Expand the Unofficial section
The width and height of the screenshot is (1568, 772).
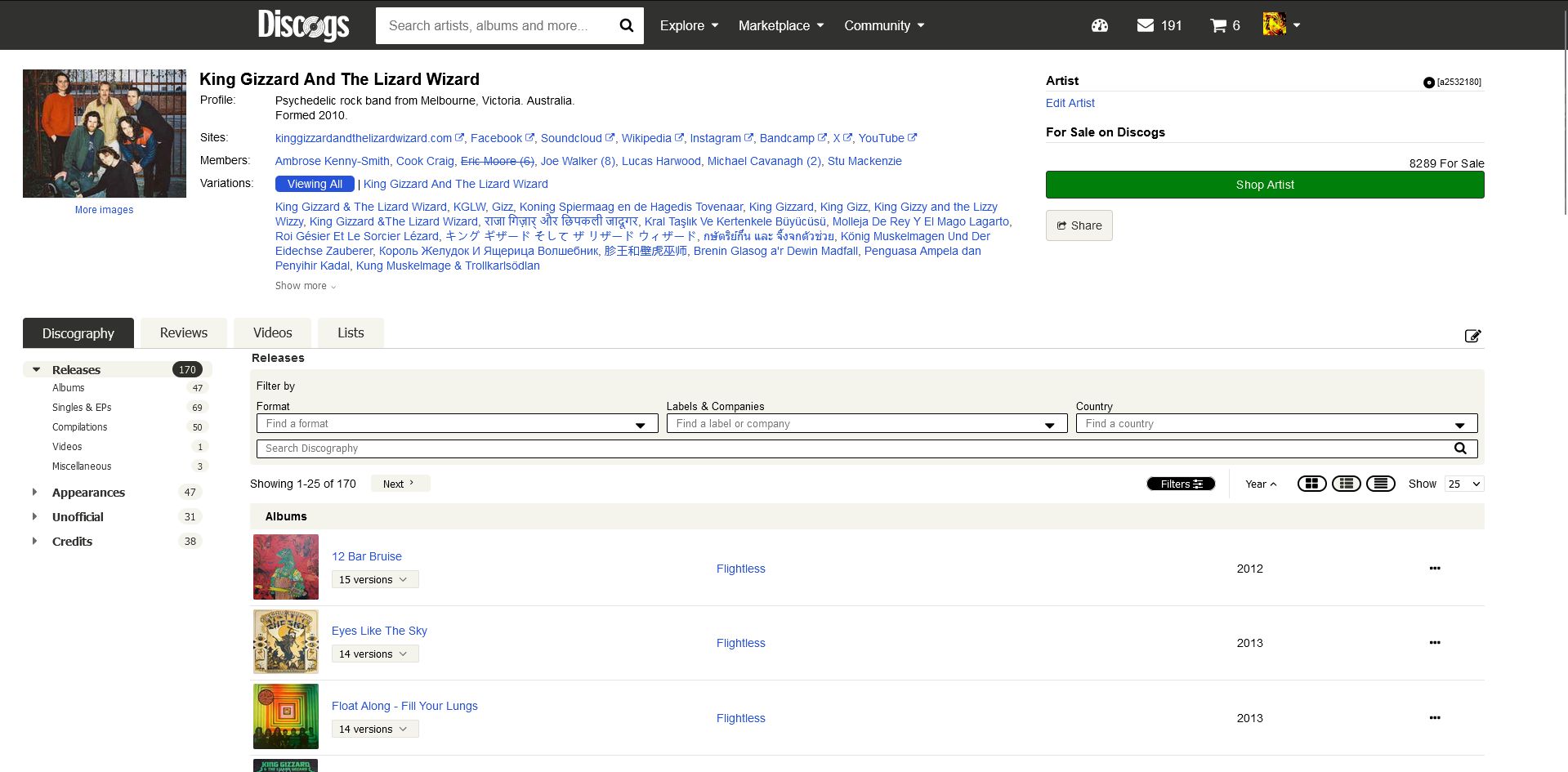click(x=34, y=516)
